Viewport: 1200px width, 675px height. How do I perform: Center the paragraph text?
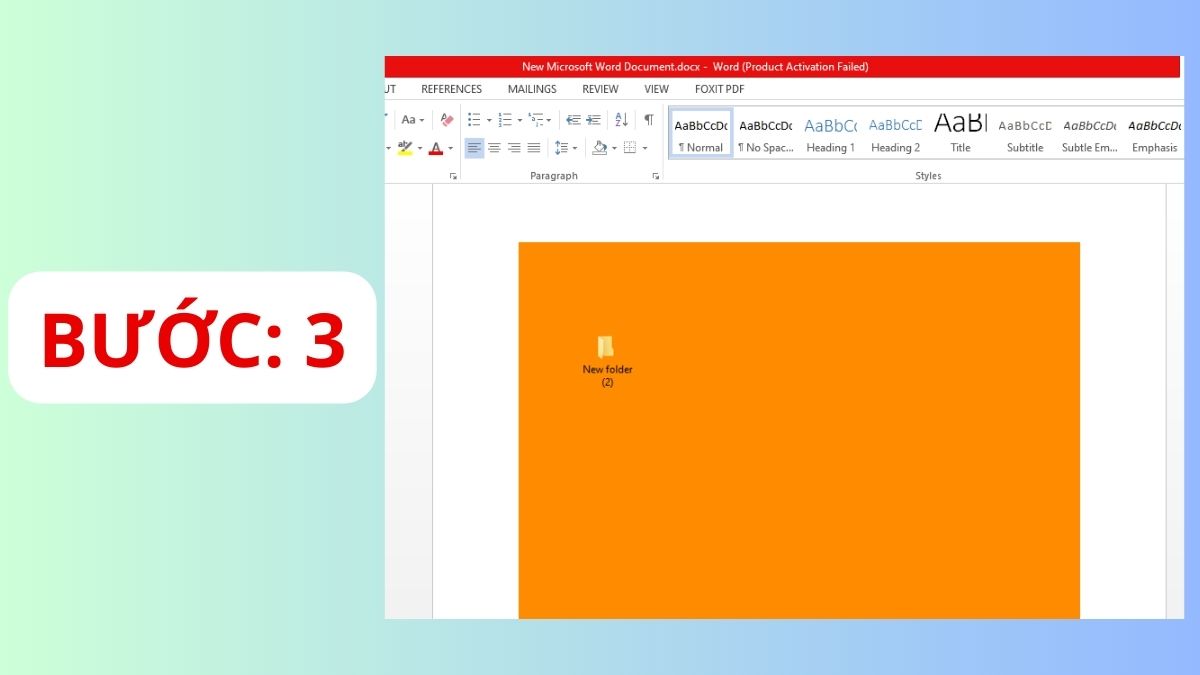click(x=494, y=148)
